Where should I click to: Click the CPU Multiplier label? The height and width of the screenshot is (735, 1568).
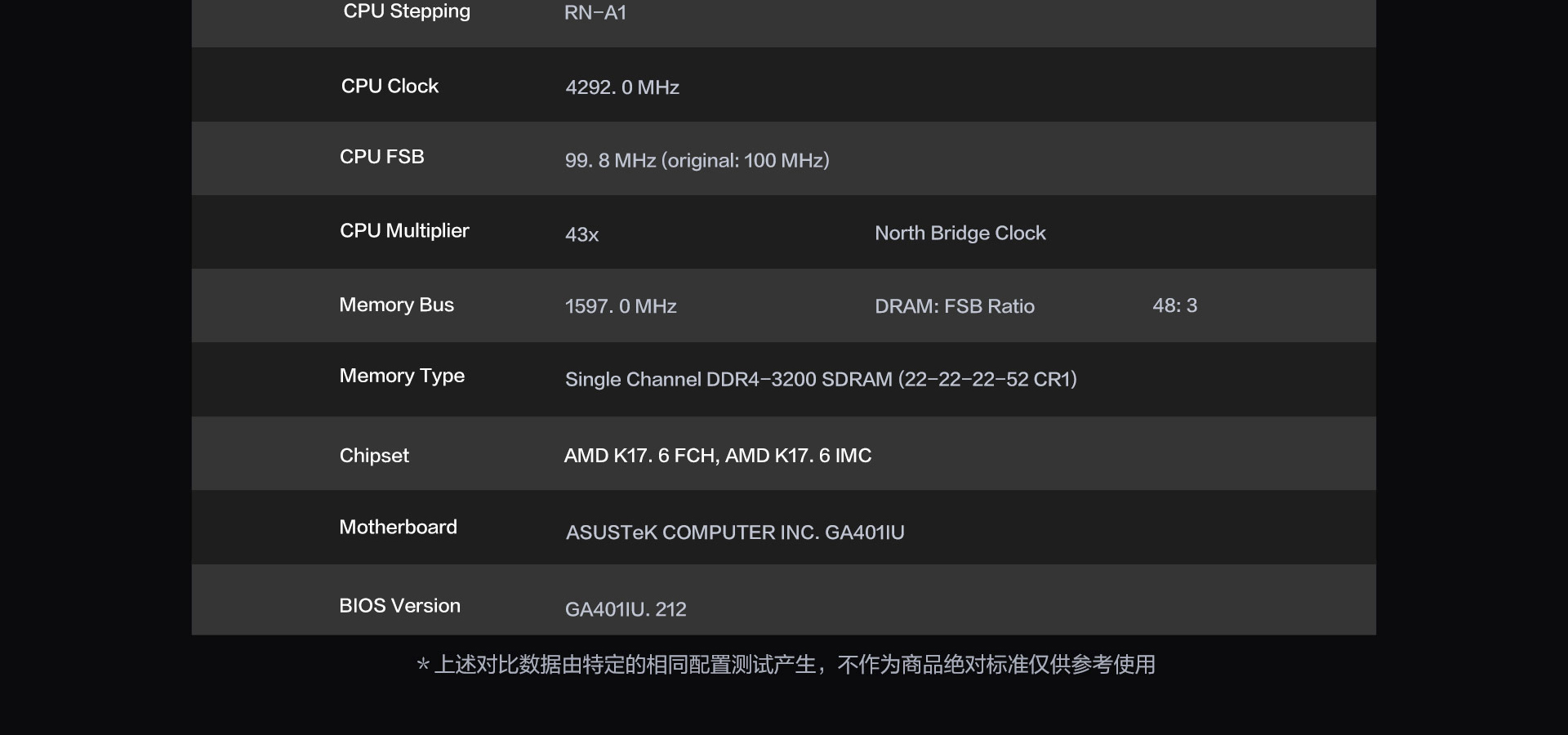click(x=404, y=231)
